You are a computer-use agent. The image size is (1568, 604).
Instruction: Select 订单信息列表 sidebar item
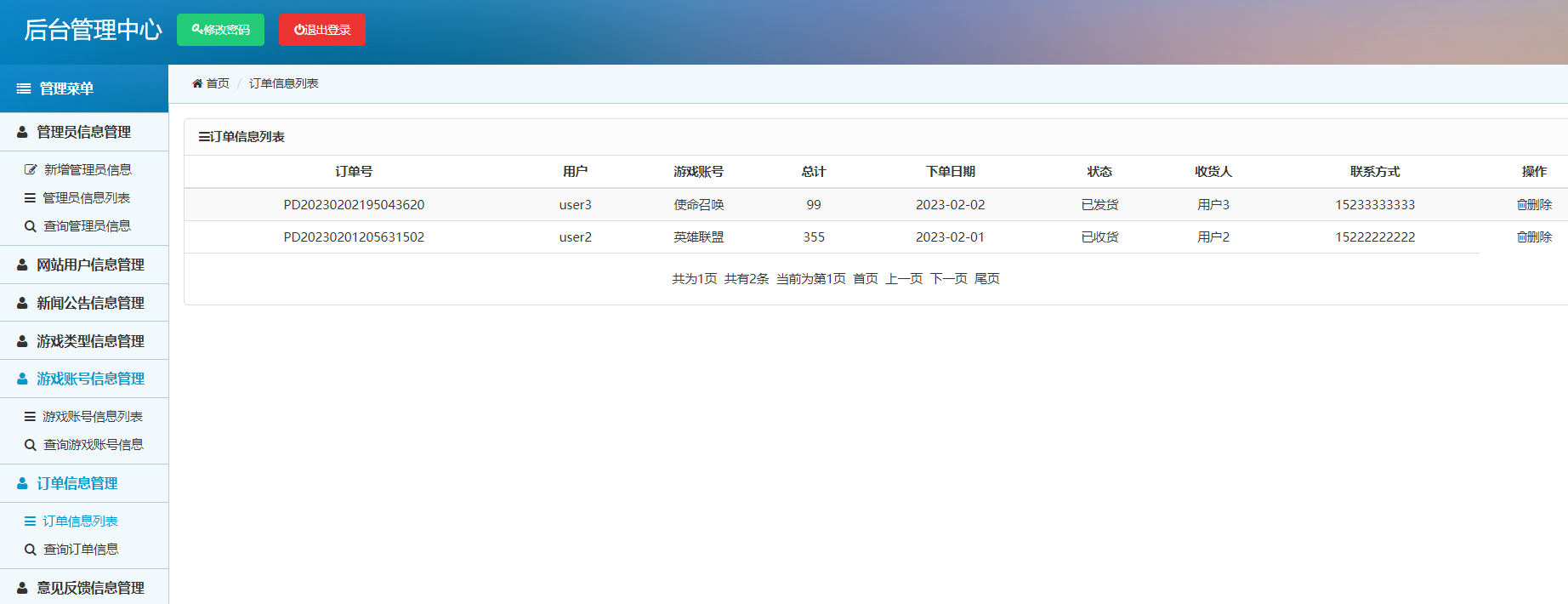point(80,521)
